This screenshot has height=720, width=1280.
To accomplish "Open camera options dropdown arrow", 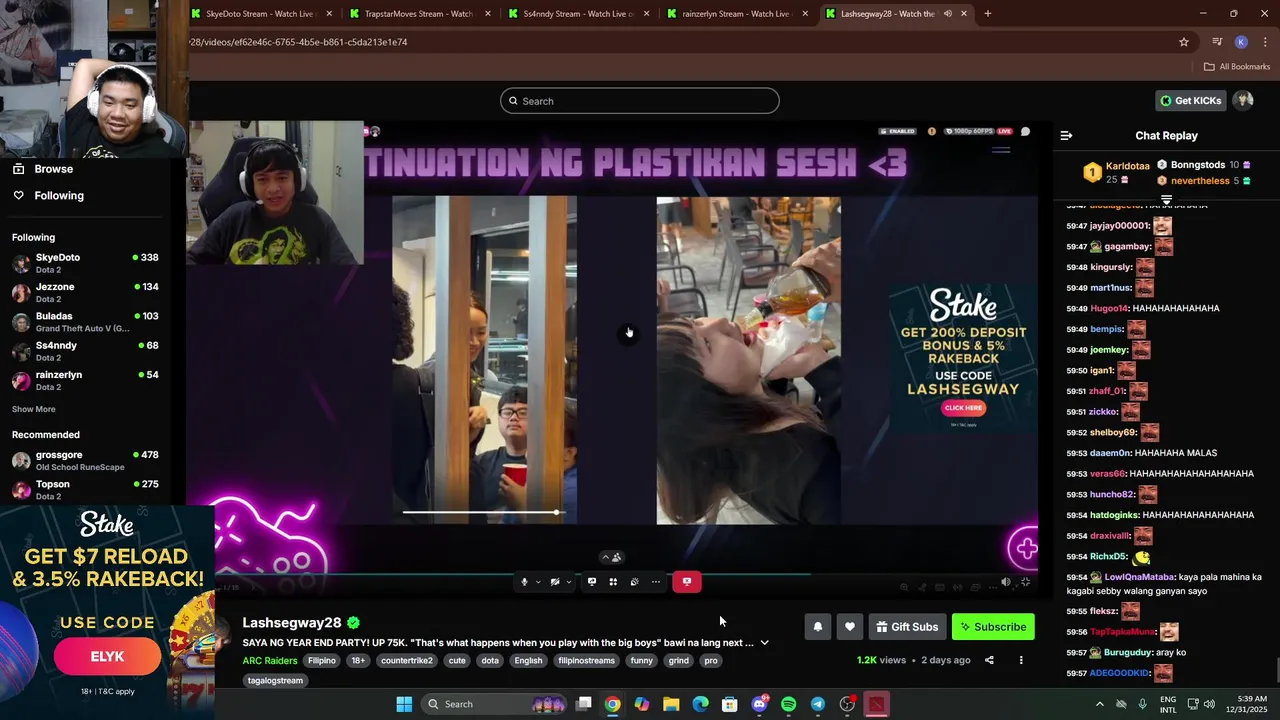I will coord(569,582).
